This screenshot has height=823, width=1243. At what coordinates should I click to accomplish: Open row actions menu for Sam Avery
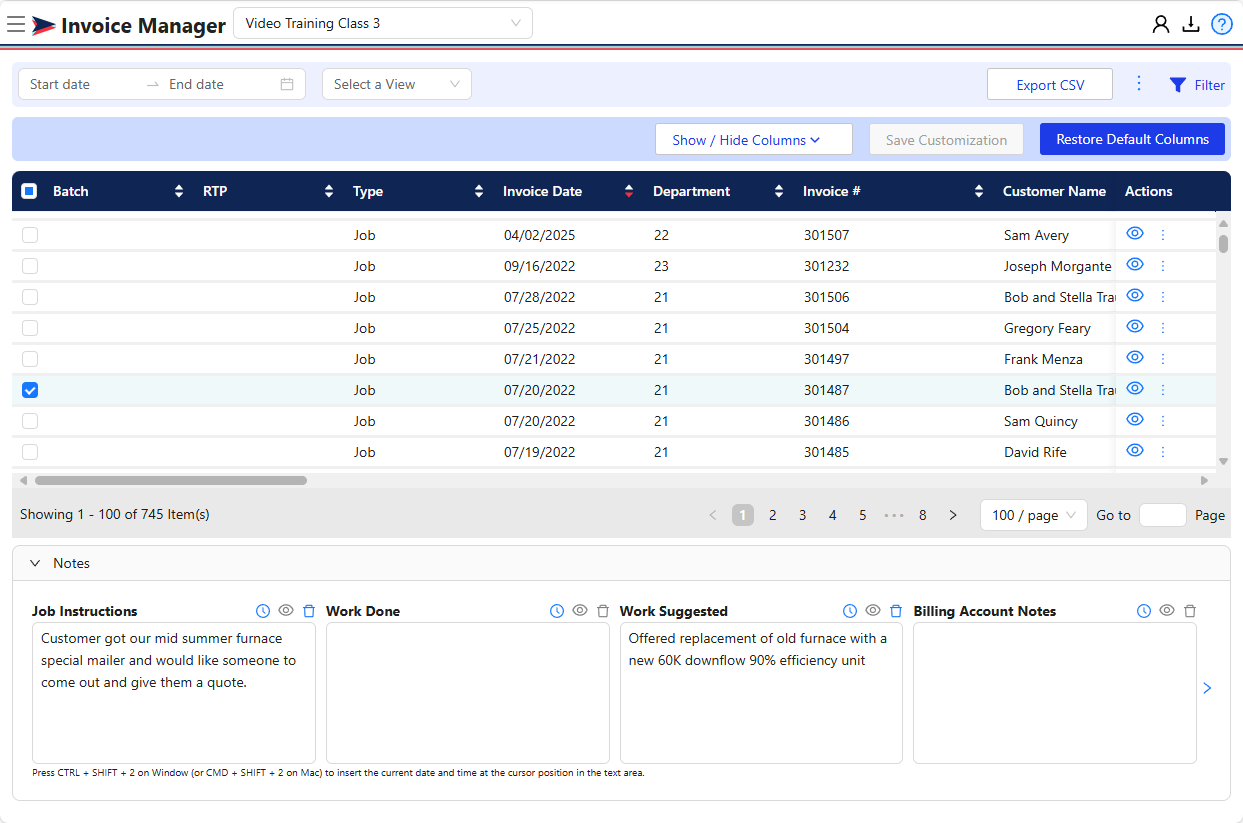click(1163, 235)
